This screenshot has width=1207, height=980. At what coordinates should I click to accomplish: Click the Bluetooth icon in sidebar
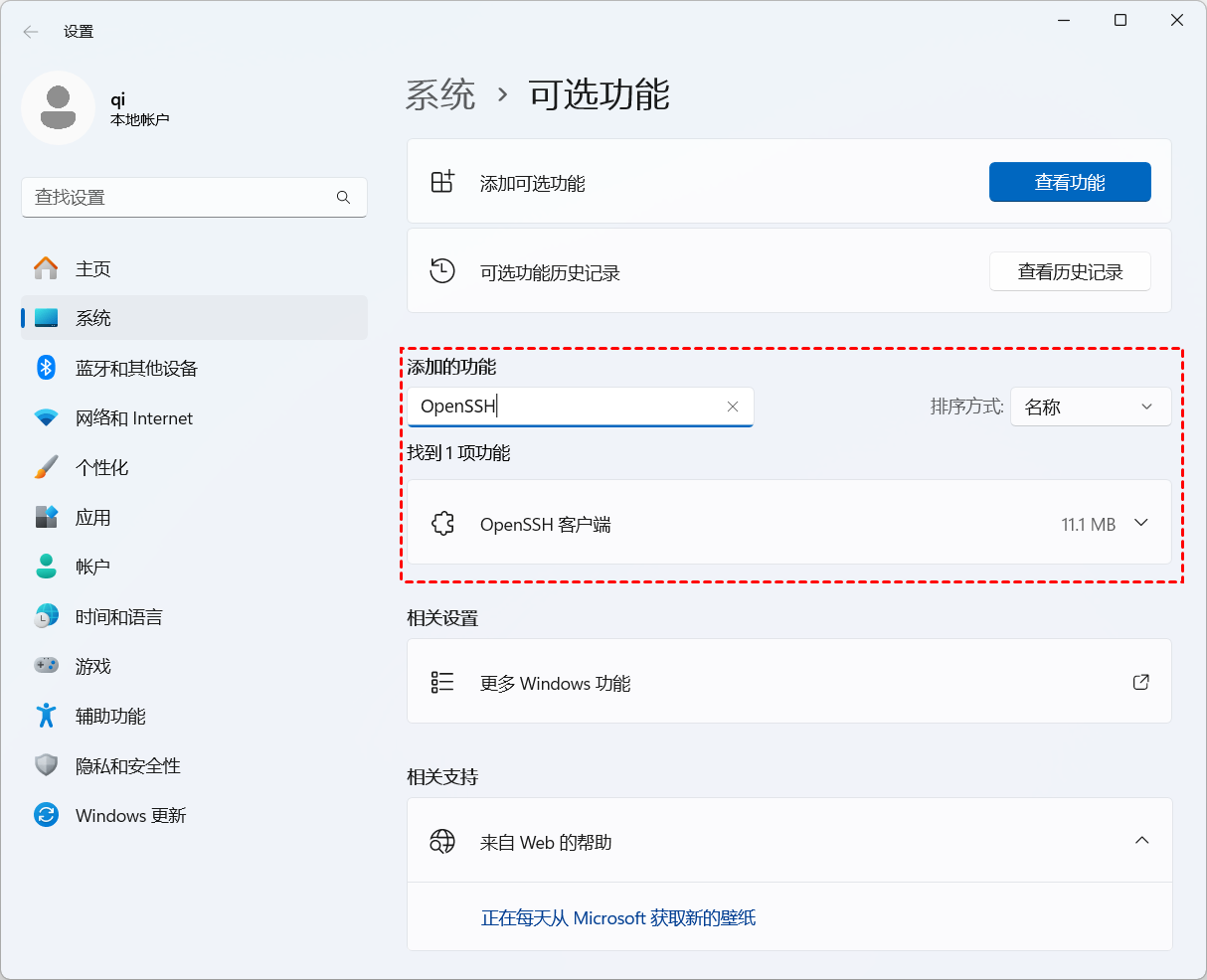46,368
